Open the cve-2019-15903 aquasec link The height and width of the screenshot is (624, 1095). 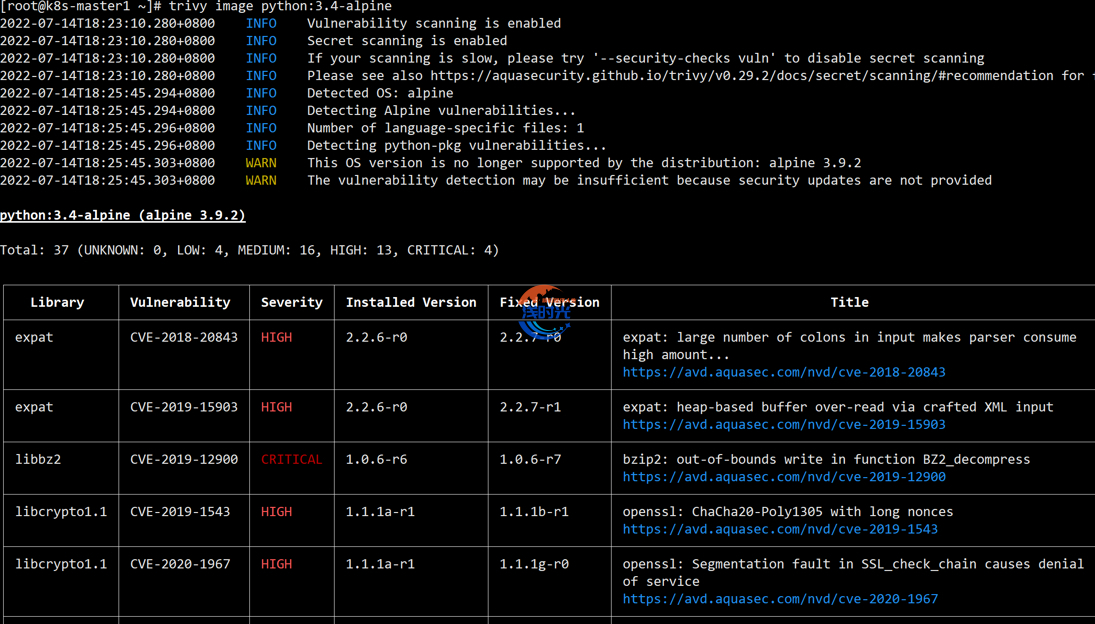tap(783, 424)
